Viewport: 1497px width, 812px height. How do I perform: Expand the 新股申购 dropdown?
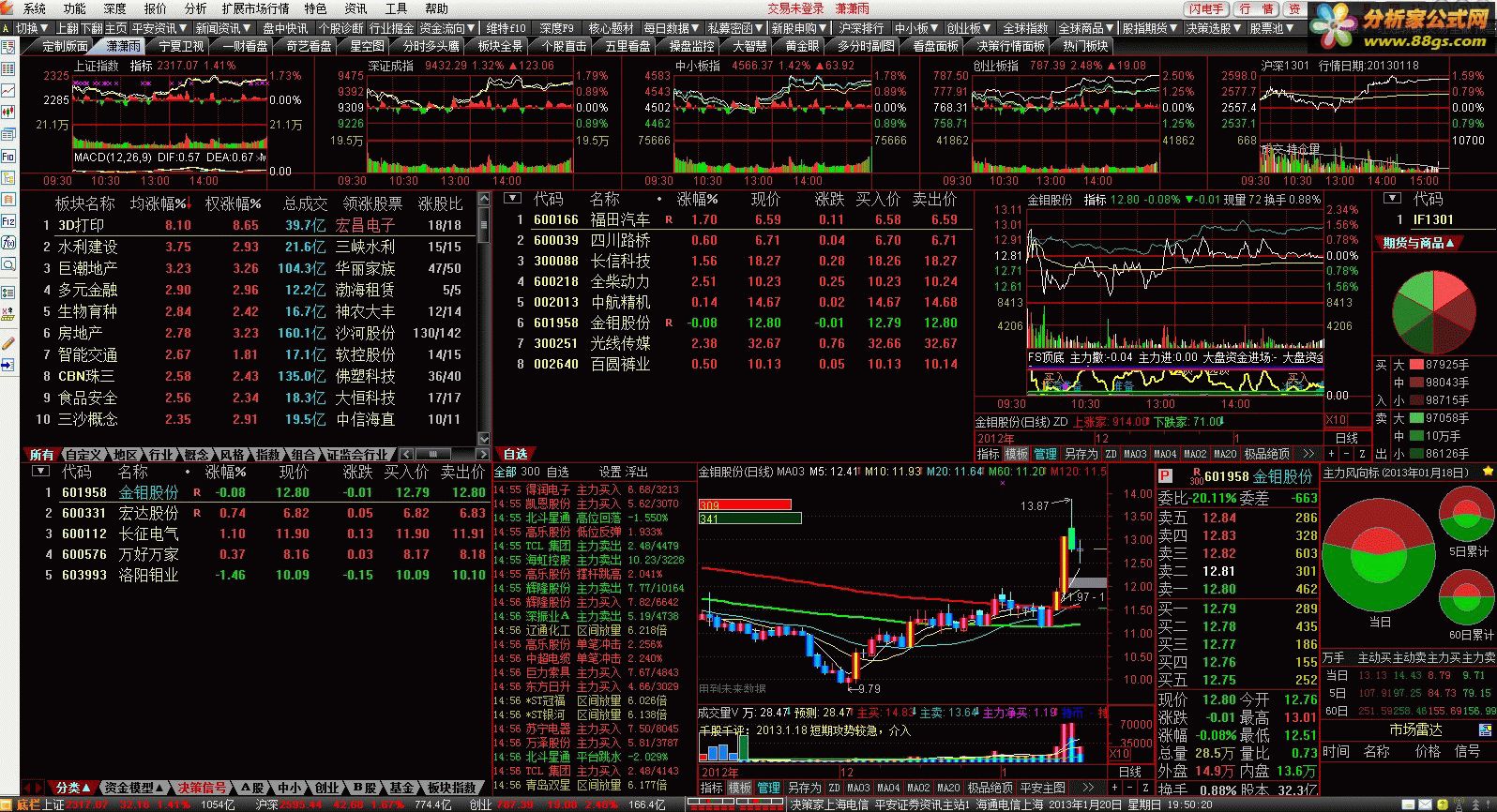[799, 28]
